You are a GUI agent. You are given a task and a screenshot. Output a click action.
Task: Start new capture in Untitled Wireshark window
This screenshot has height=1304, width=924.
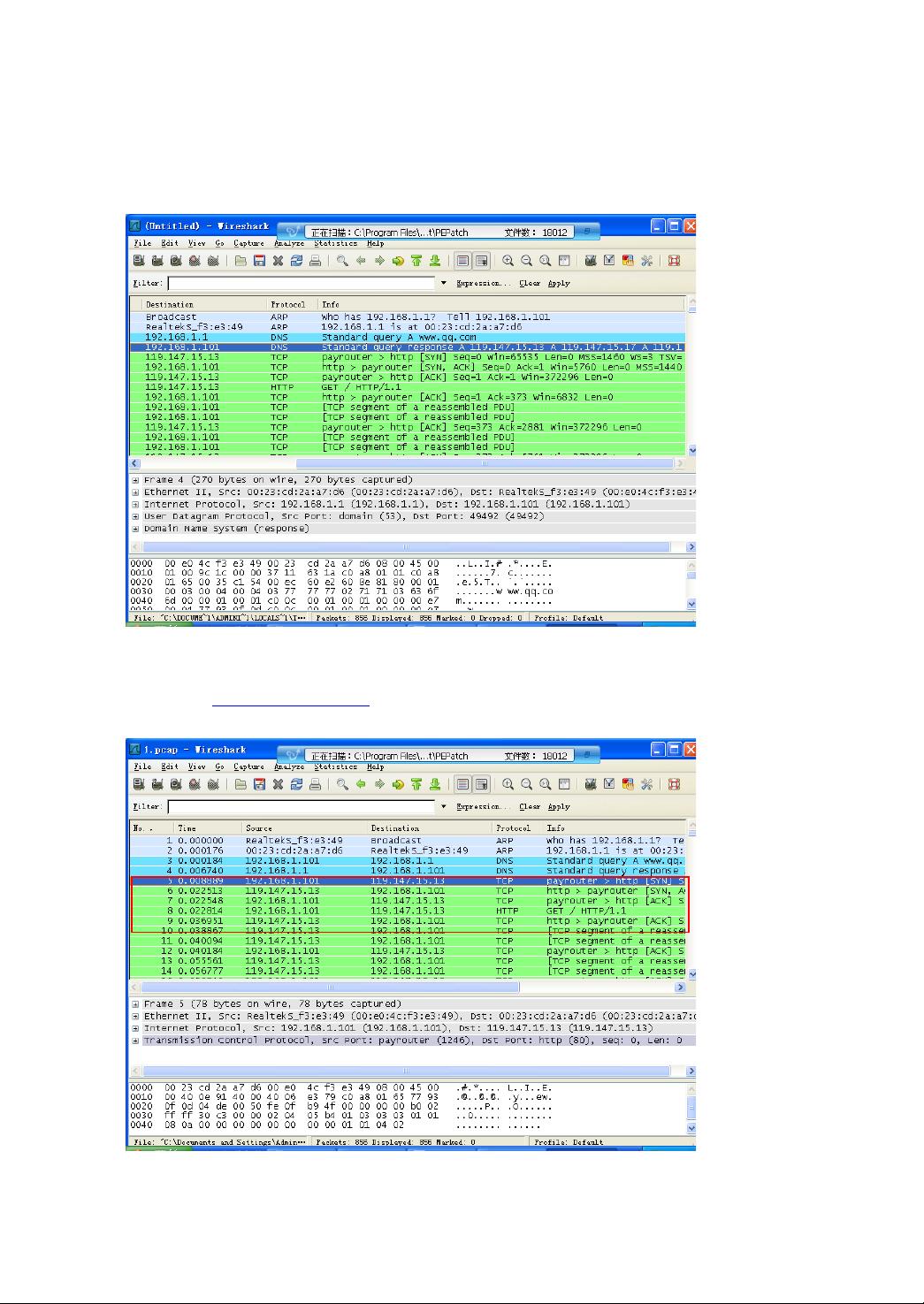click(x=176, y=261)
